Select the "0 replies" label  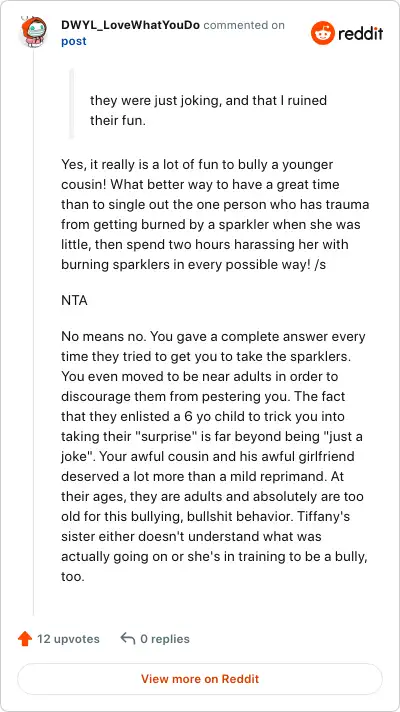(165, 639)
